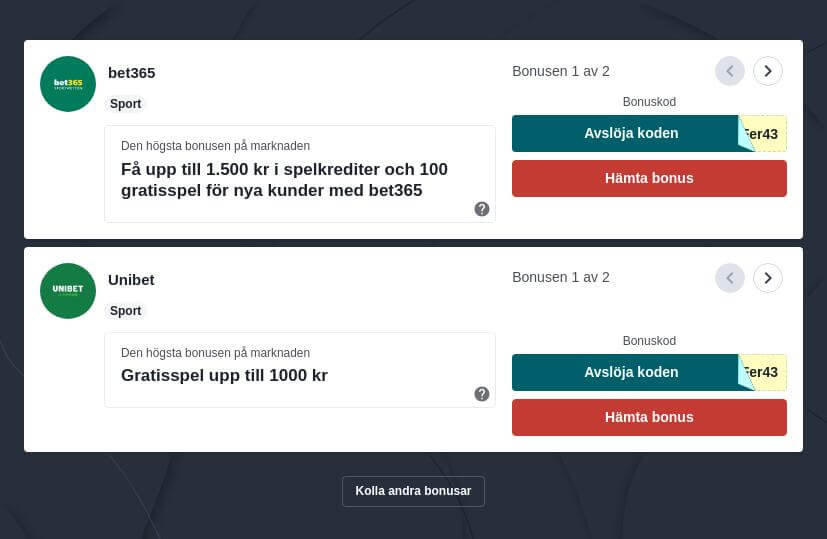Go to previous bet365 bonus arrow
827x539 pixels.
coord(730,71)
